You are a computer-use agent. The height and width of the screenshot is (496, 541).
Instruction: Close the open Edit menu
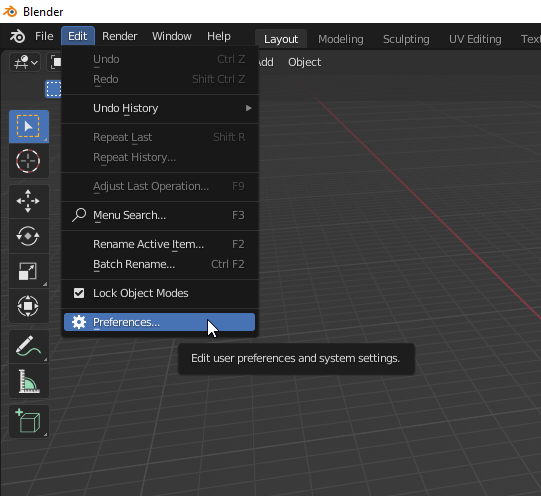[x=78, y=36]
